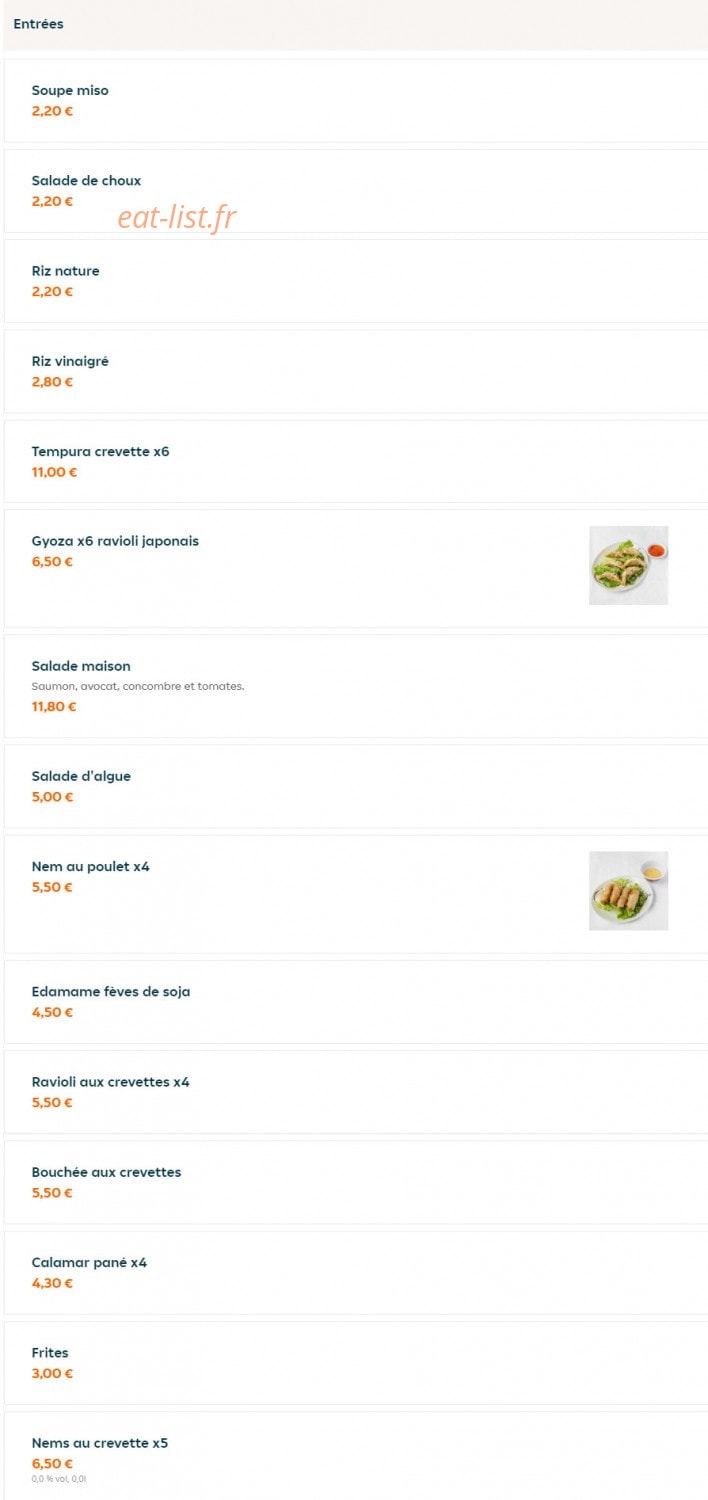
Task: Select the Salade de choux item
Action: (x=356, y=191)
